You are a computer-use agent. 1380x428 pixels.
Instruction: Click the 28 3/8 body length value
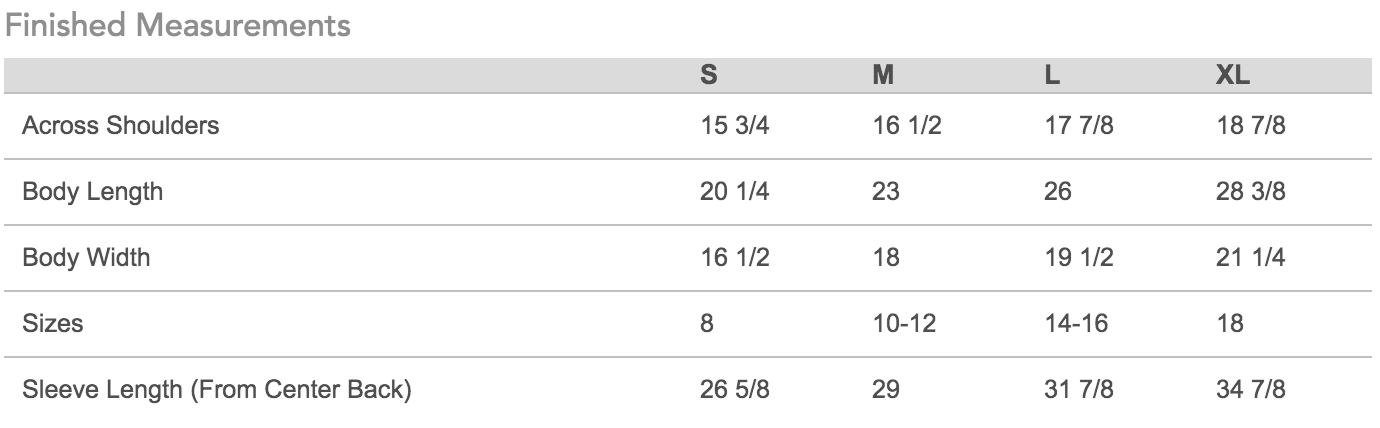pyautogui.click(x=1250, y=191)
